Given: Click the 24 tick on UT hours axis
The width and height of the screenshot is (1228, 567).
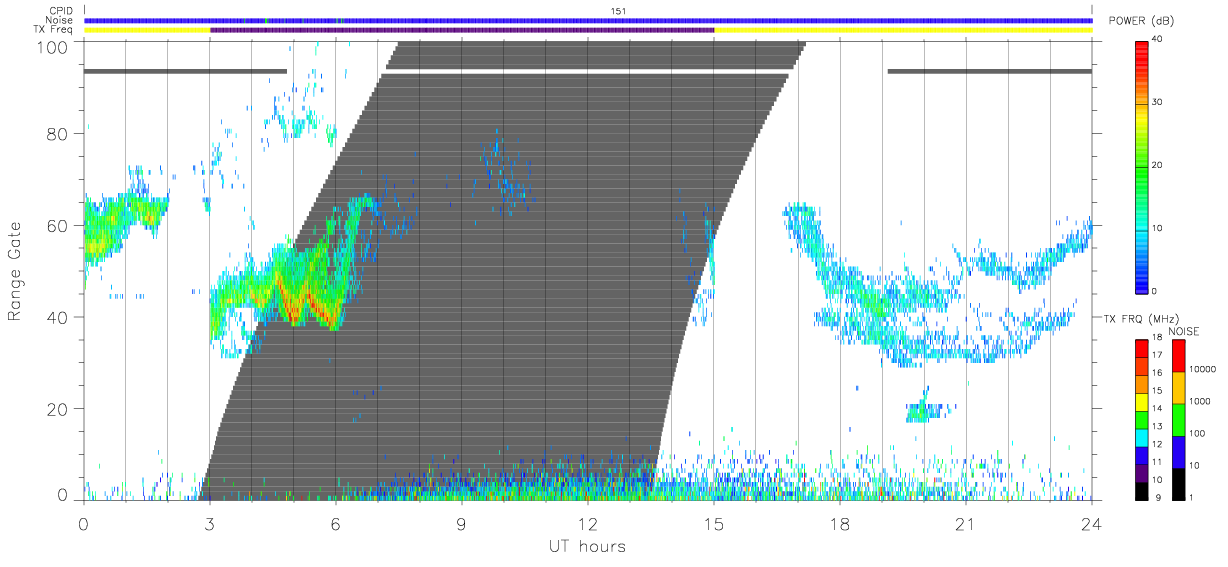Looking at the screenshot, I should point(1092,524).
